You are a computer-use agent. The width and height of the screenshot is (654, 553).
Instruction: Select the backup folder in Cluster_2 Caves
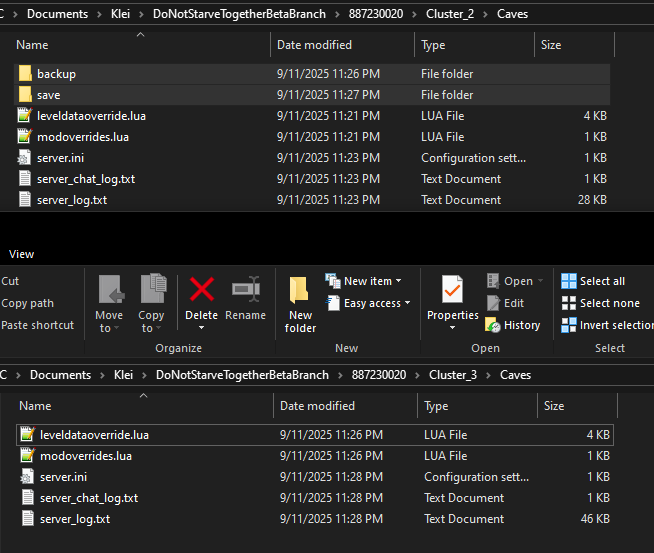click(56, 74)
